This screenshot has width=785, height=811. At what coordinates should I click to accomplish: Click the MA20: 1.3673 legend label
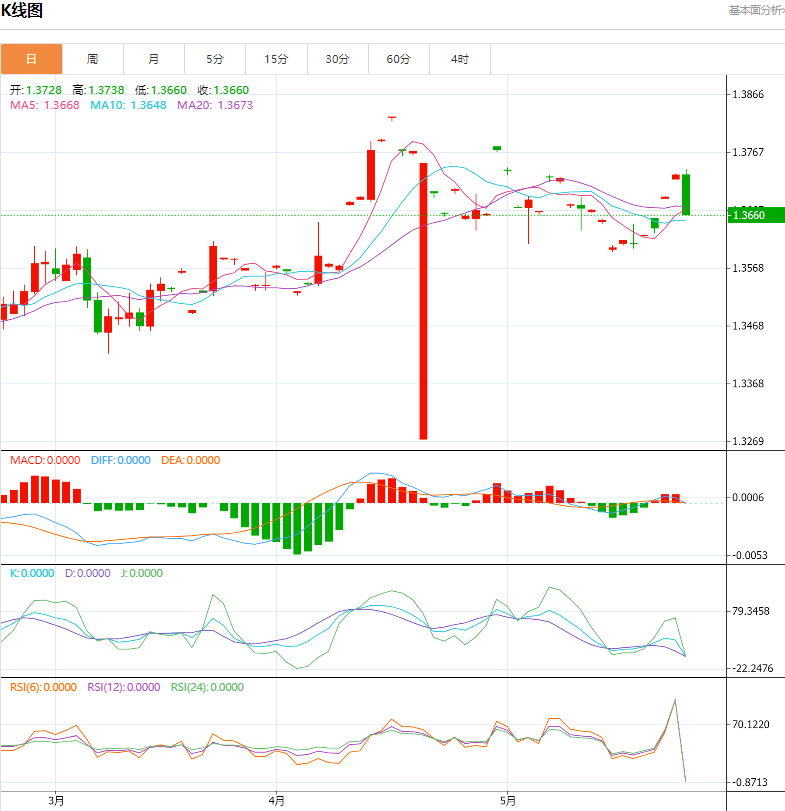pyautogui.click(x=215, y=105)
